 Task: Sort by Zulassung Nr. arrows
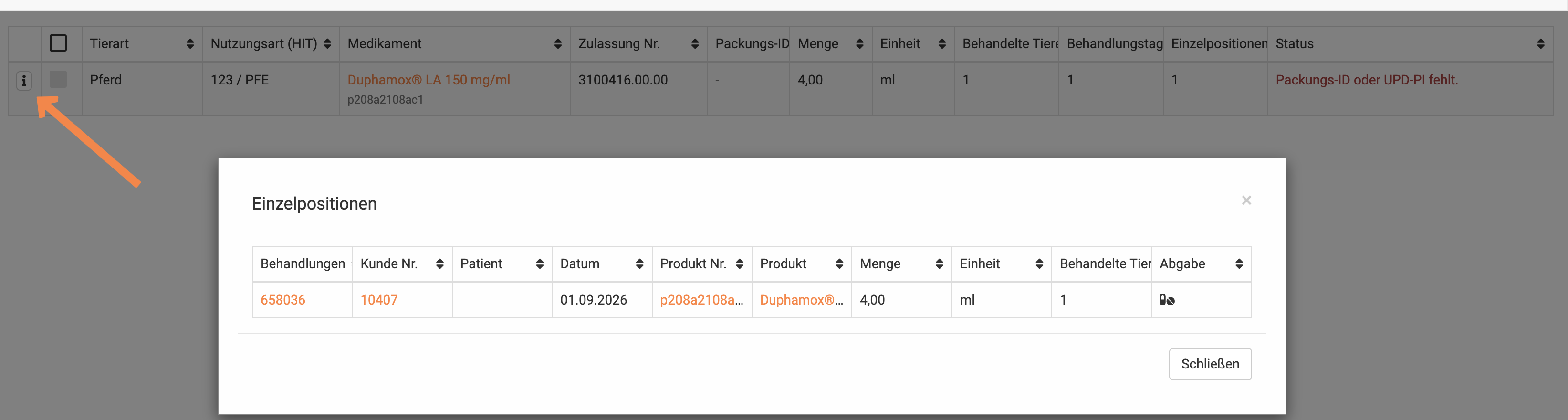[694, 44]
